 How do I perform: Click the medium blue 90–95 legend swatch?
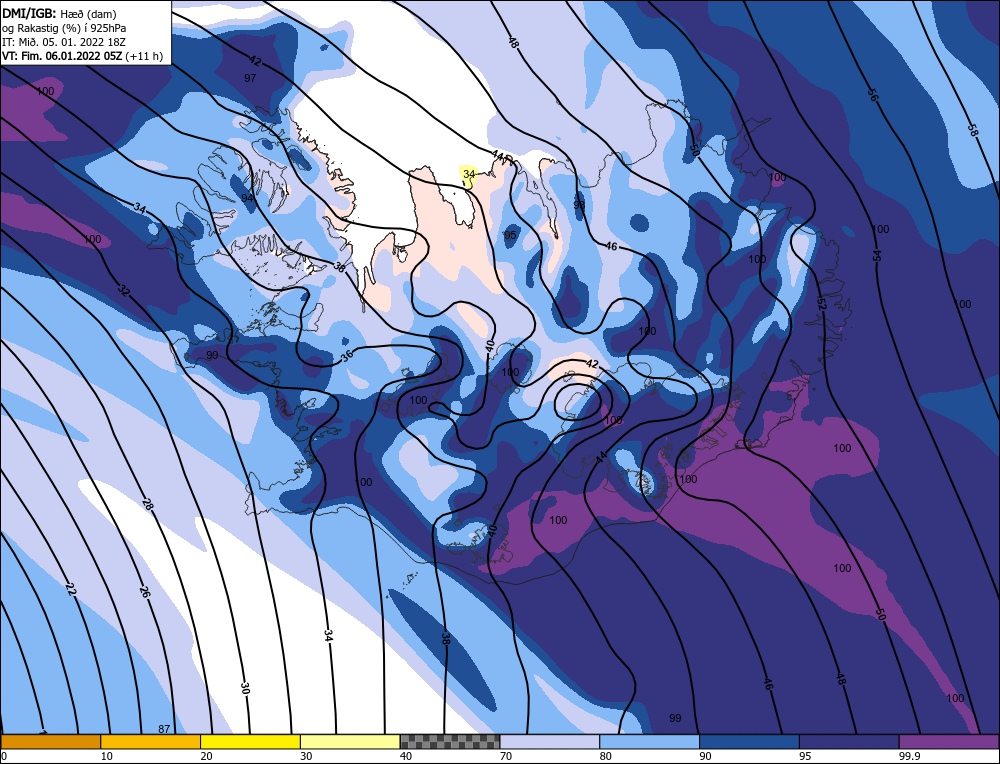[x=749, y=741]
